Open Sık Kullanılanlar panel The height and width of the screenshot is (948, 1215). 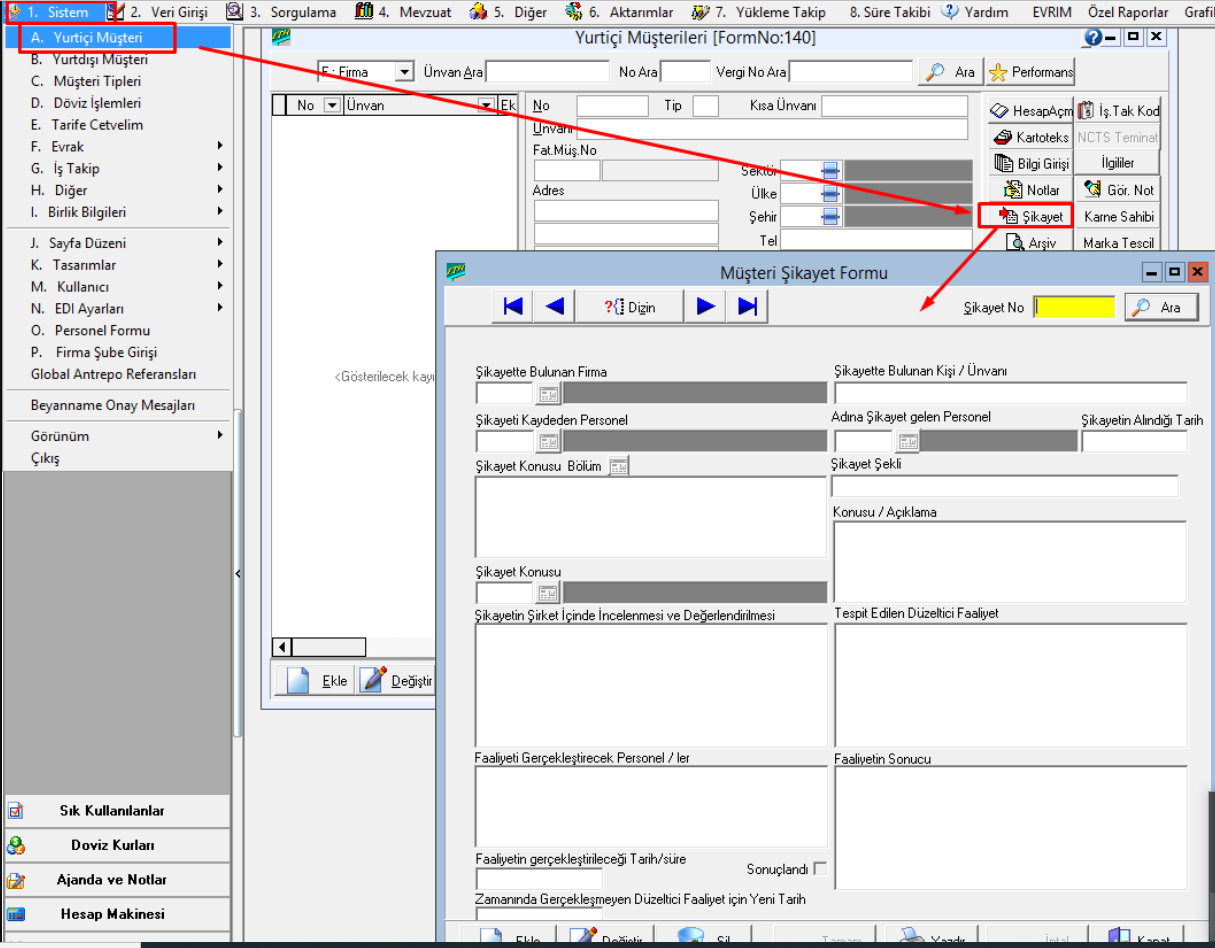117,811
